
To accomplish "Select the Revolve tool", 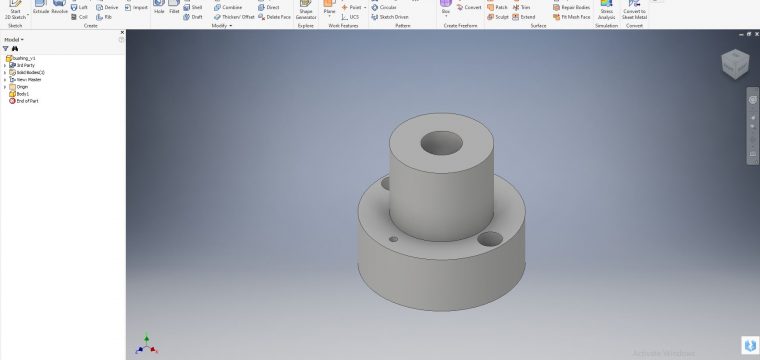I will coord(59,7).
